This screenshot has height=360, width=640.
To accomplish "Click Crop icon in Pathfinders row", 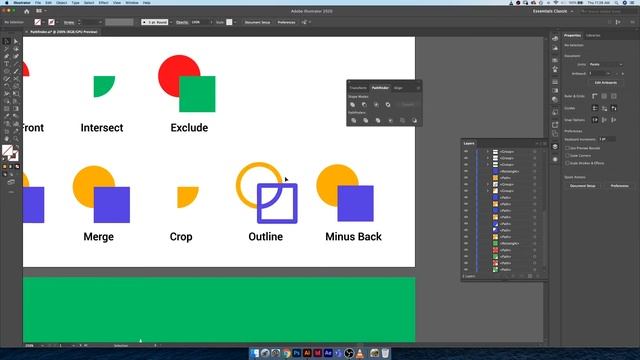I will (x=390, y=120).
